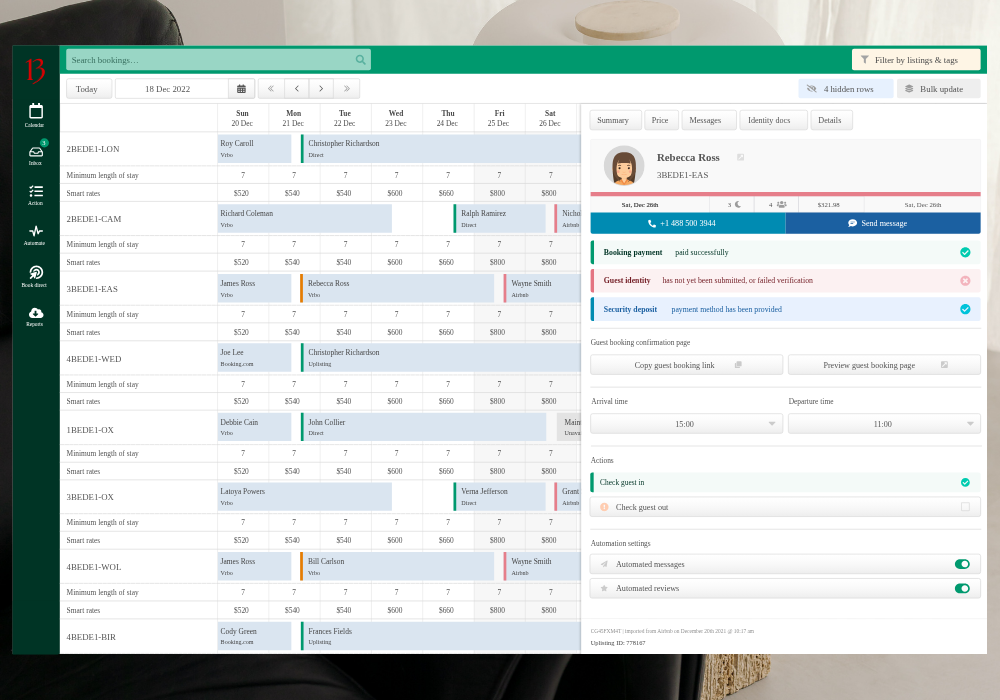
Task: Jump back with the double-left arrow
Action: pos(271,89)
